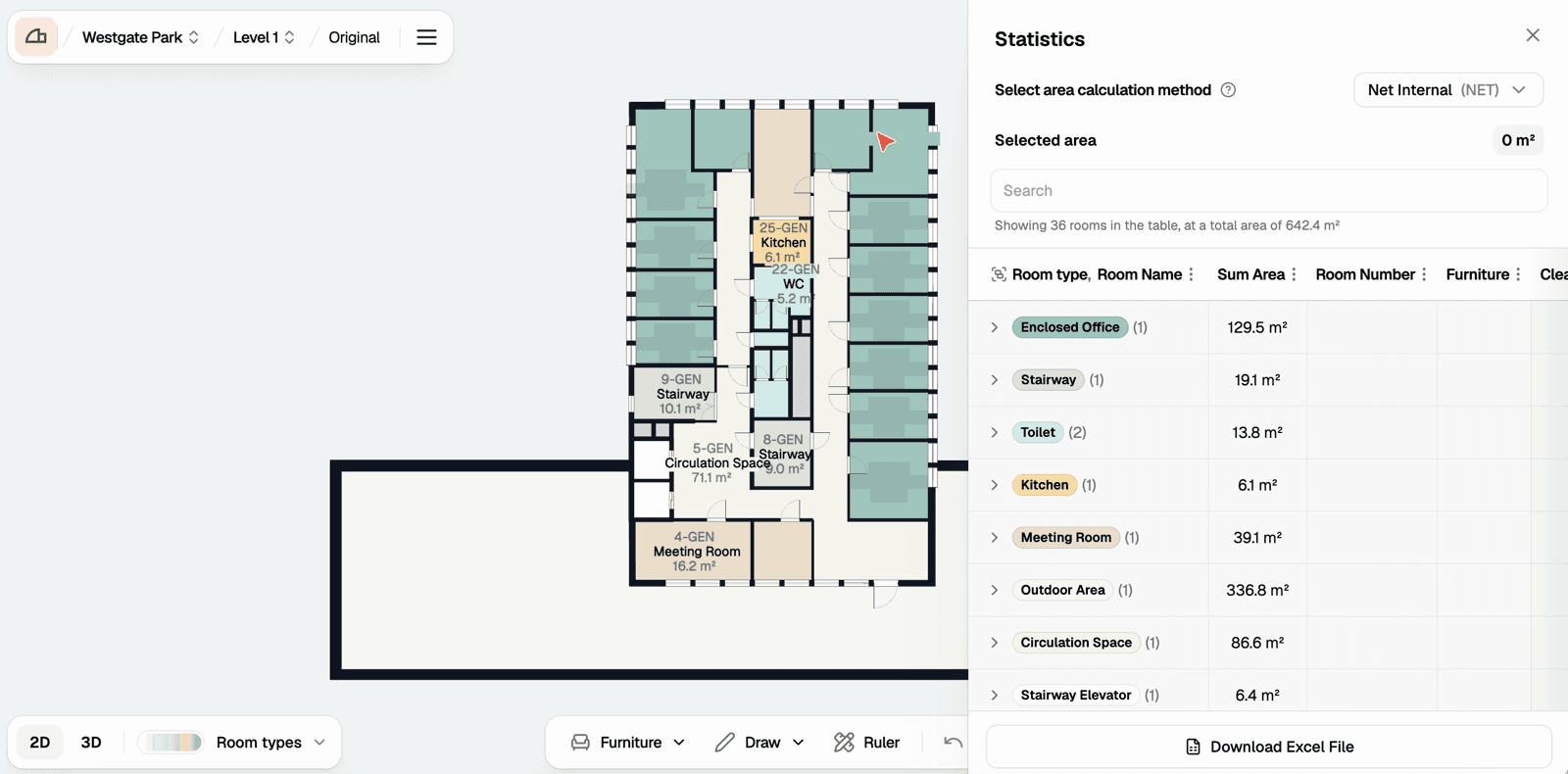The image size is (1568, 774).
Task: Select the 9-GEN Stairway room label
Action: pos(682,394)
